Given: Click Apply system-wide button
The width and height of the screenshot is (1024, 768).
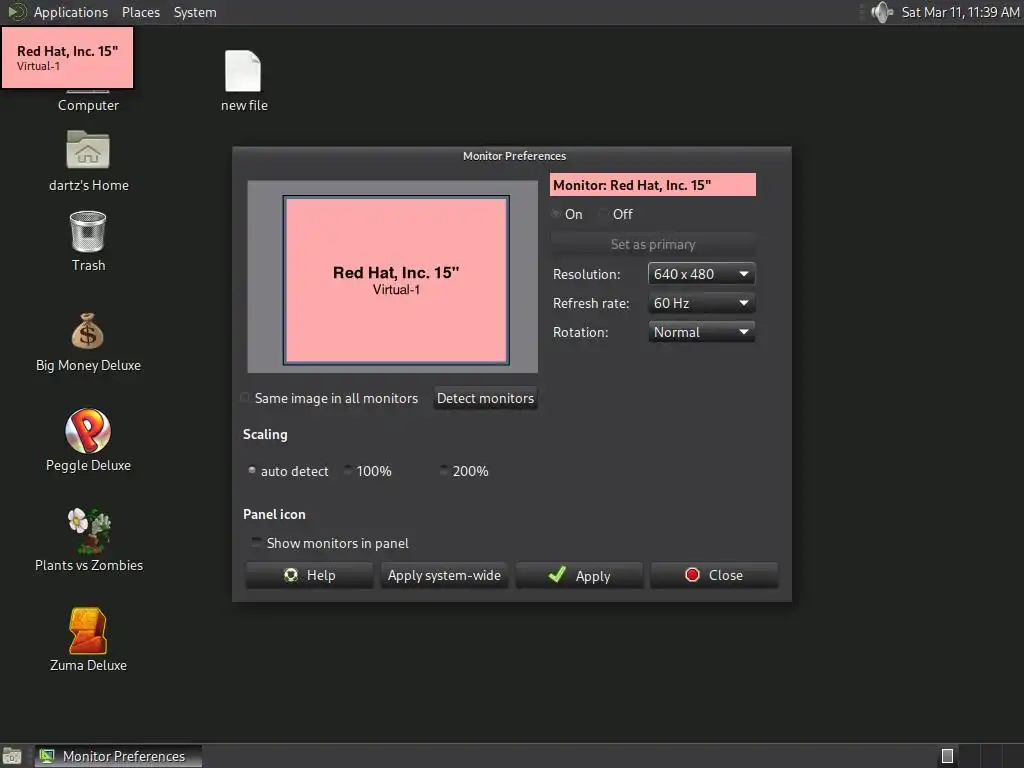Looking at the screenshot, I should click(444, 575).
